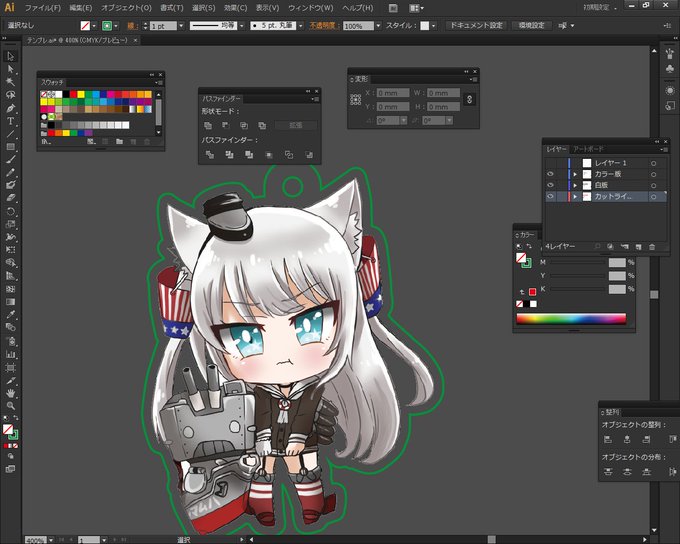Expand the カットライ layer
680x544 pixels.
click(x=575, y=197)
